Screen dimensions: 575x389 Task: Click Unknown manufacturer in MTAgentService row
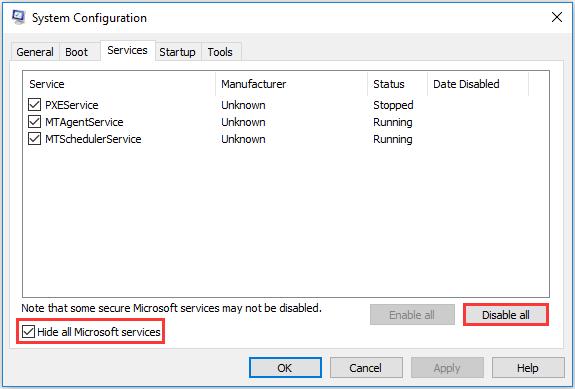click(243, 122)
